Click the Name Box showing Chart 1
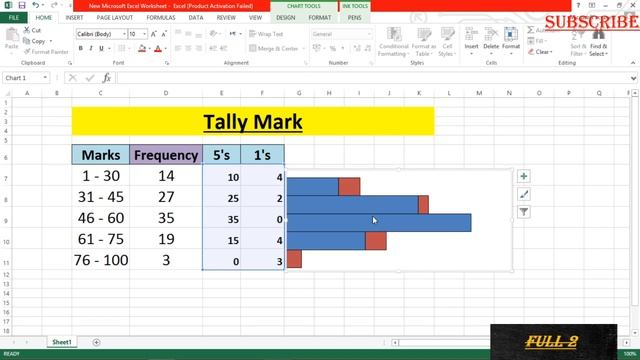This screenshot has height=360, width=640. click(22, 78)
